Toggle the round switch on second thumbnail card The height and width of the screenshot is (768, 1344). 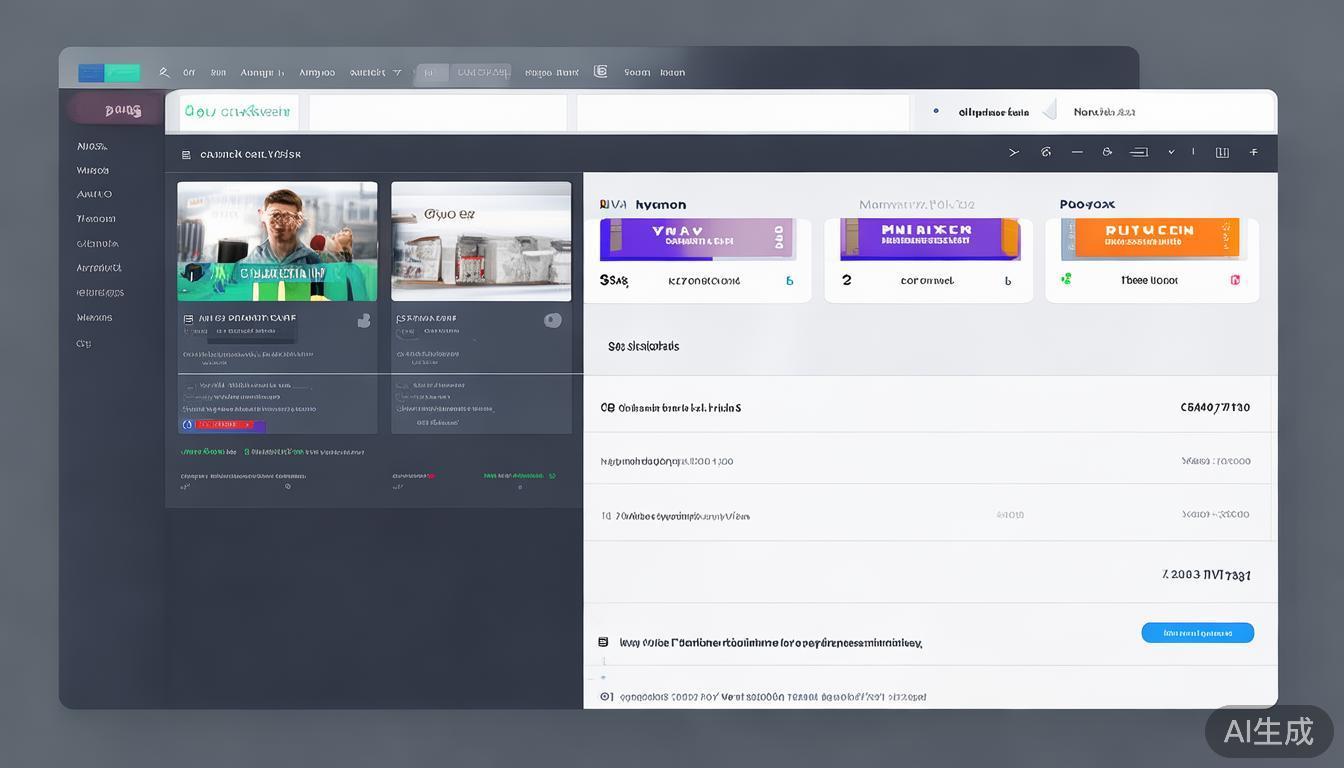click(x=552, y=320)
